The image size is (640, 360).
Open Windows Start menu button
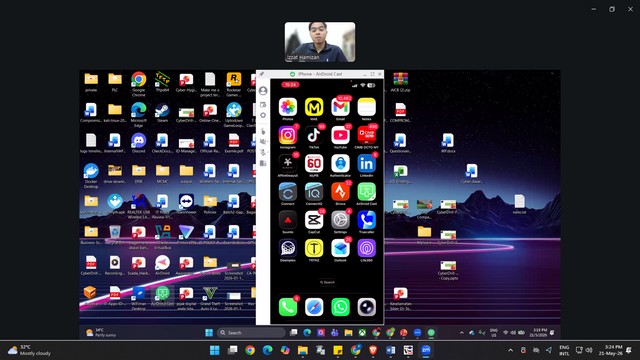click(215, 350)
